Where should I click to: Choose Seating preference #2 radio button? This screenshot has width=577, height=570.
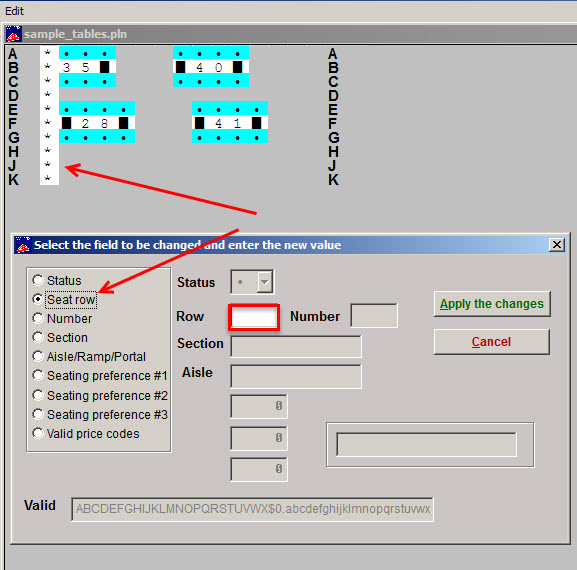pyautogui.click(x=100, y=395)
